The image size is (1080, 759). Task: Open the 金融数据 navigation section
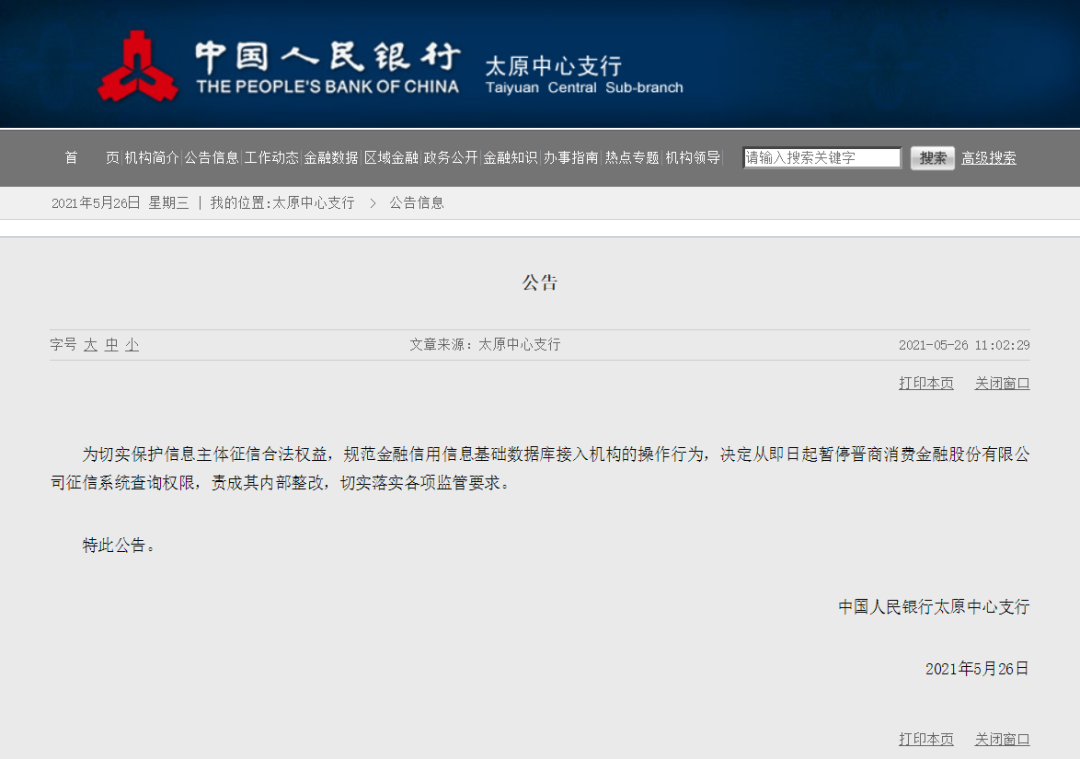329,157
